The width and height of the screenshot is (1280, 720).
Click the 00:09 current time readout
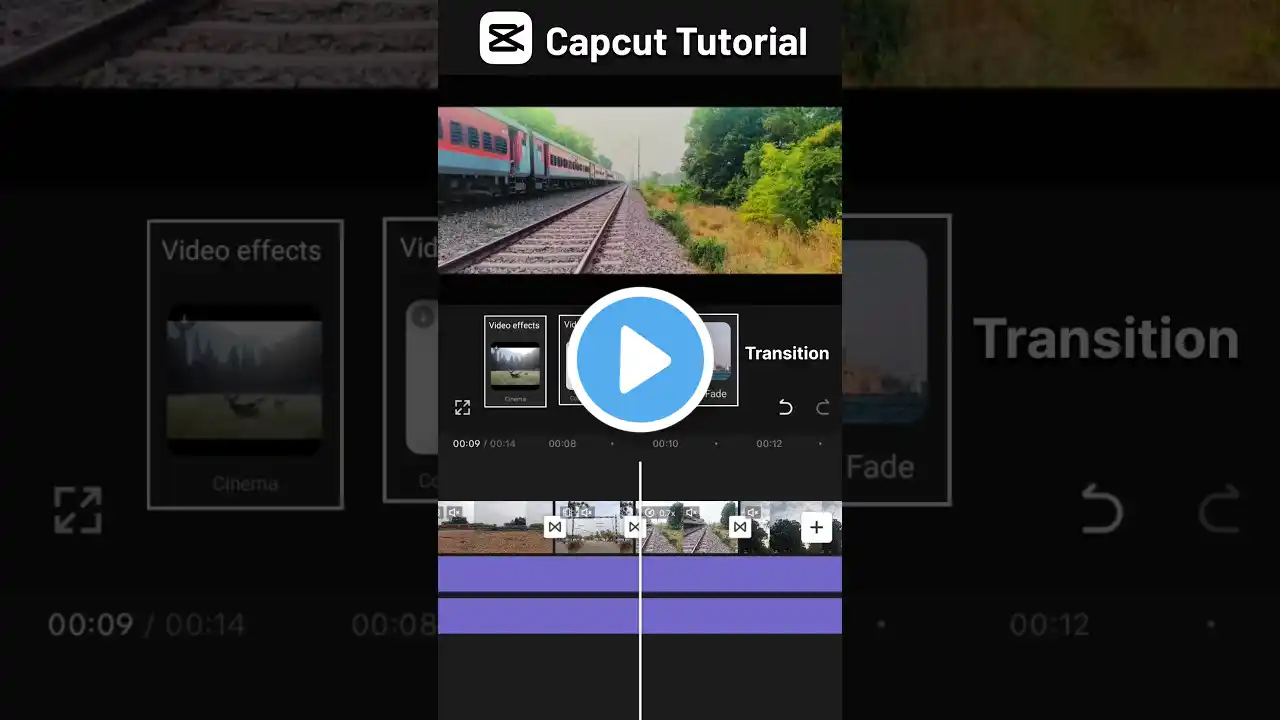pos(466,443)
